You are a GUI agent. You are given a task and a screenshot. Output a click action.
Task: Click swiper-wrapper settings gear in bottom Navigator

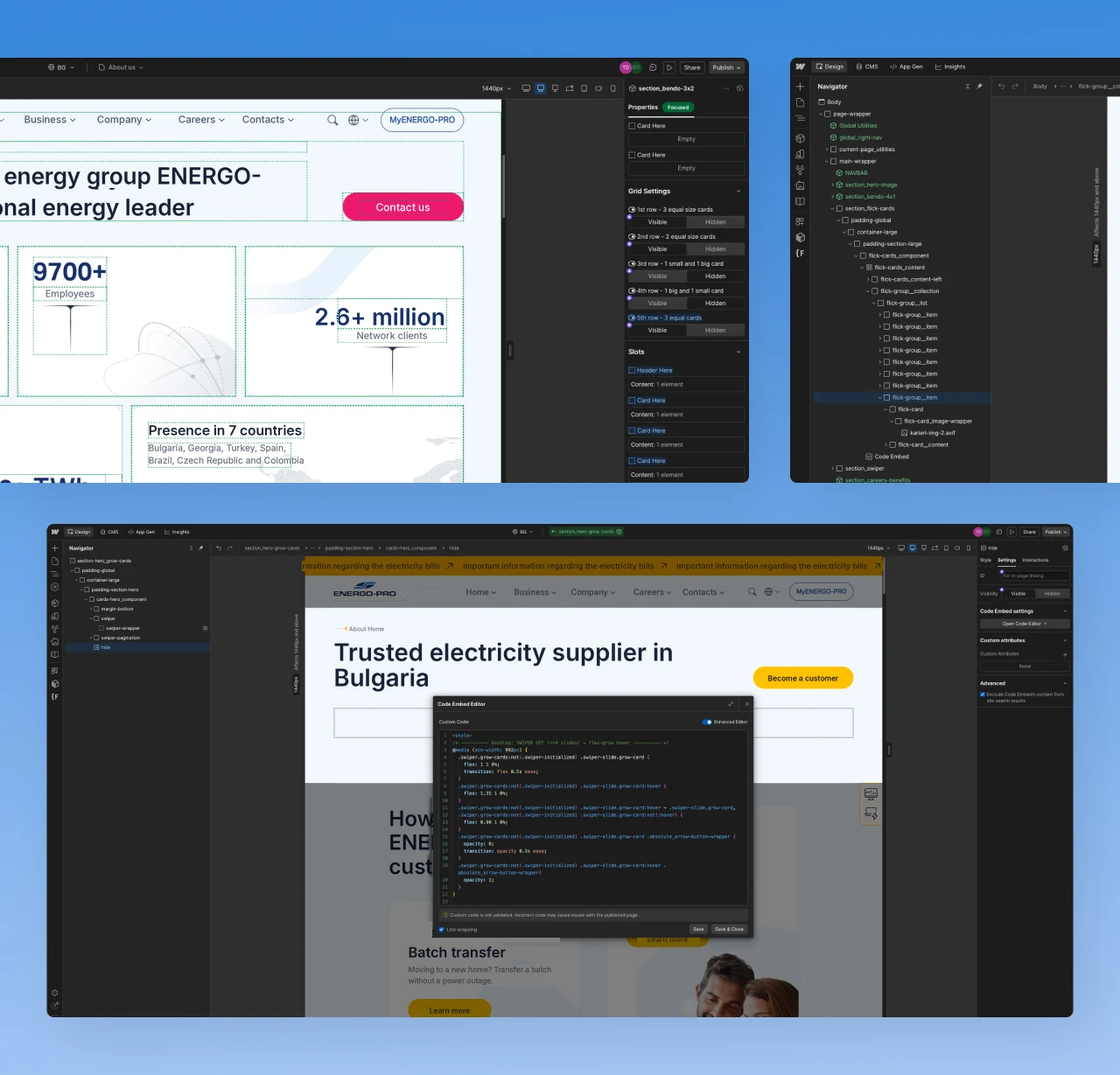tap(205, 628)
